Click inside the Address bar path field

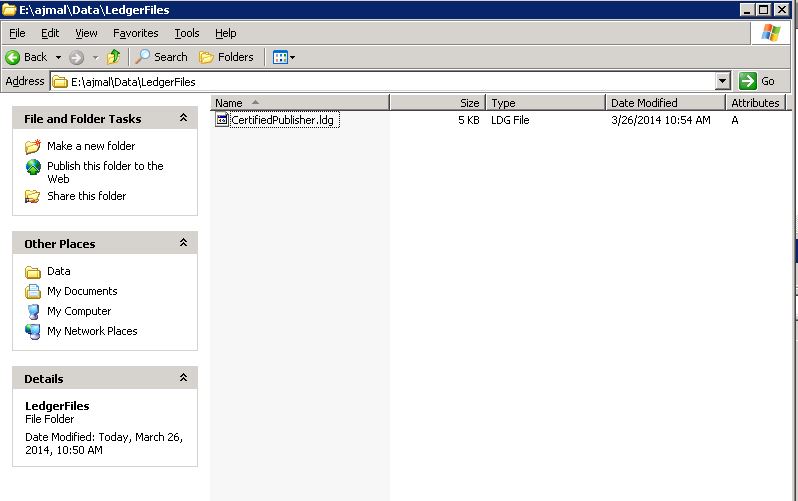383,81
